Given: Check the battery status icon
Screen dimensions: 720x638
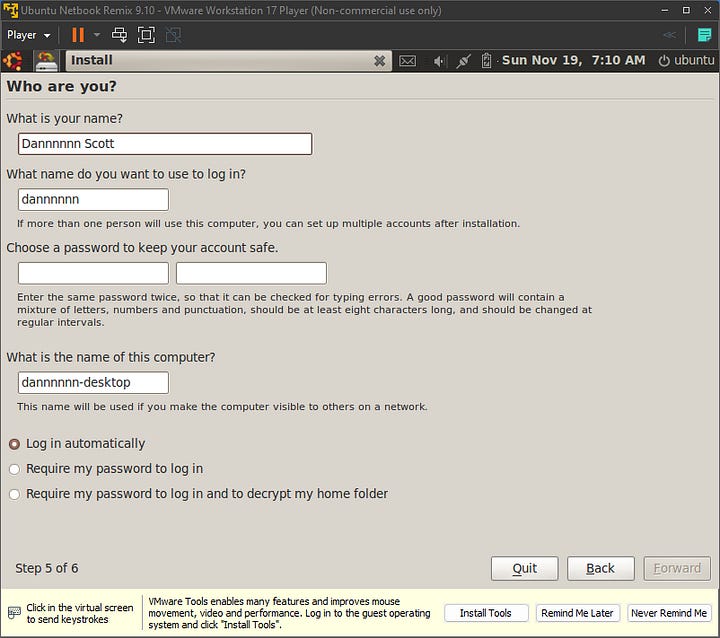Looking at the screenshot, I should (486, 61).
